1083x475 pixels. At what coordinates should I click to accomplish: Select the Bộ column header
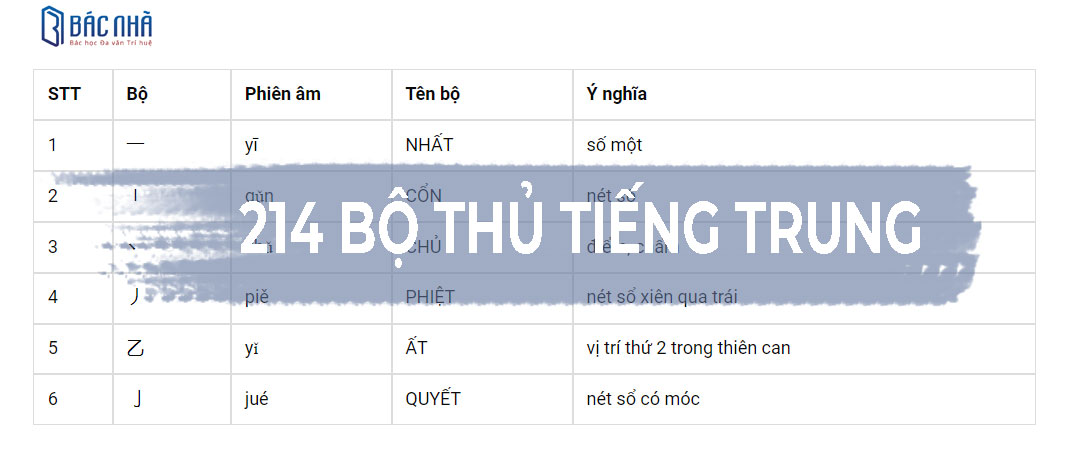(x=137, y=95)
